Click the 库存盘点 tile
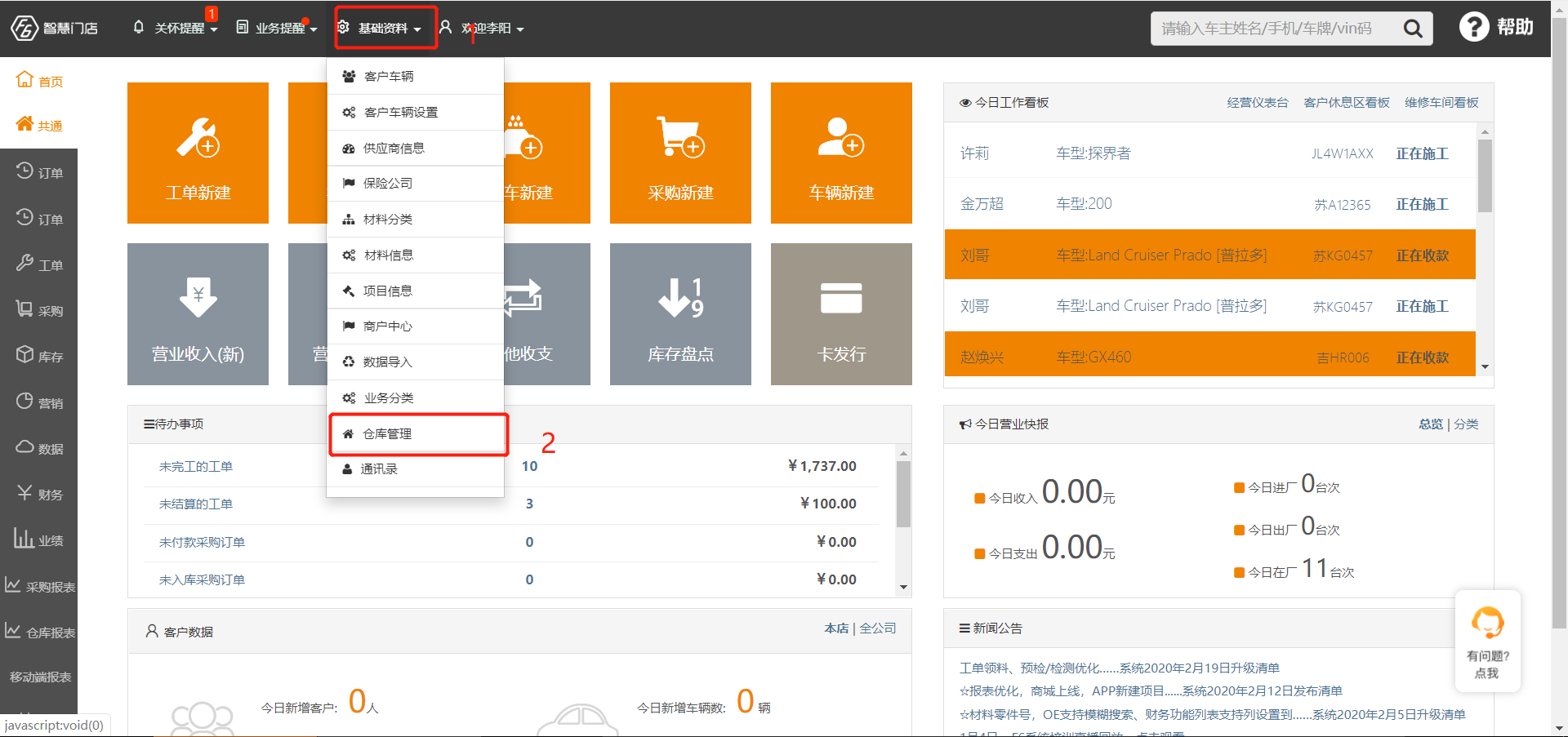The height and width of the screenshot is (737, 1568). coord(680,314)
